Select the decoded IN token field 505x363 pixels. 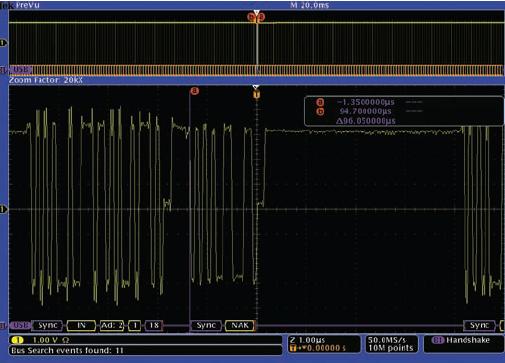[81, 325]
